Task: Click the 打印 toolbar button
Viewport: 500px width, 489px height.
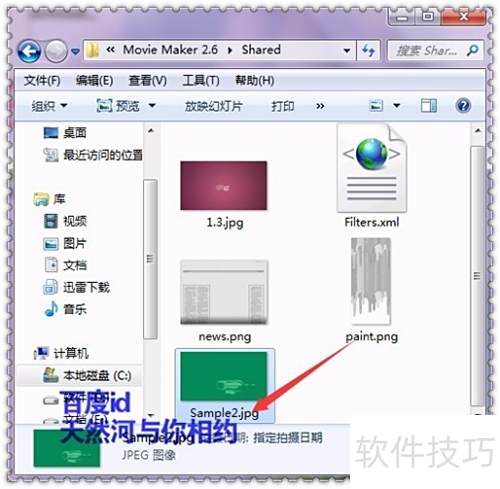Action: point(283,106)
